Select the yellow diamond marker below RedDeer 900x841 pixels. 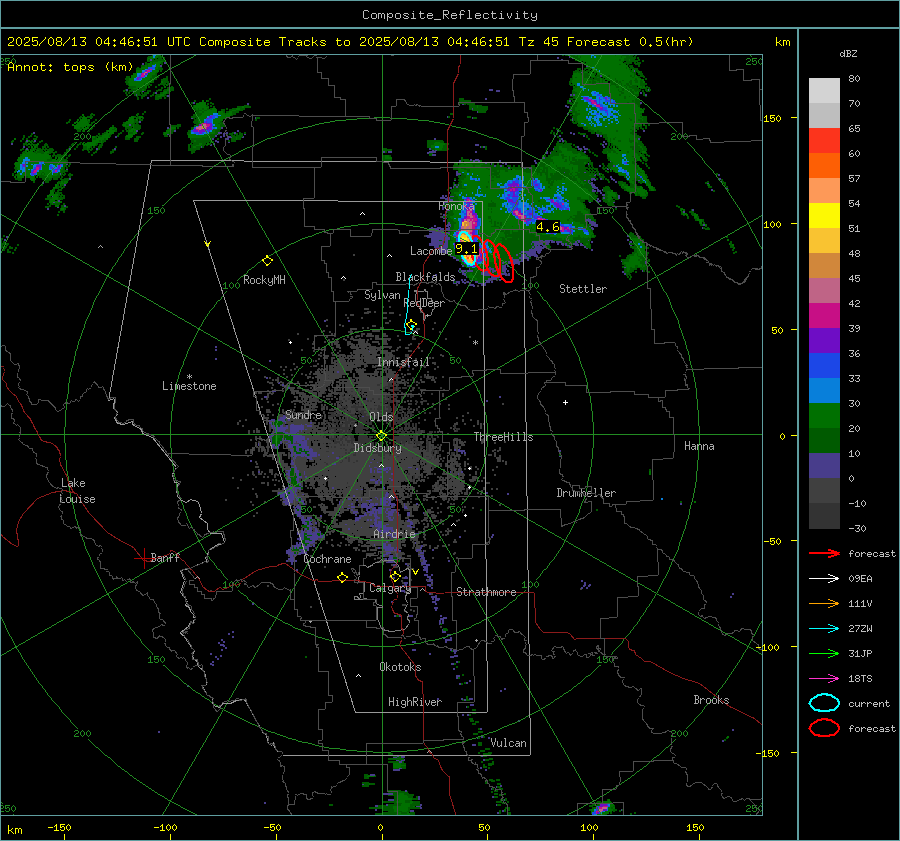[x=411, y=325]
